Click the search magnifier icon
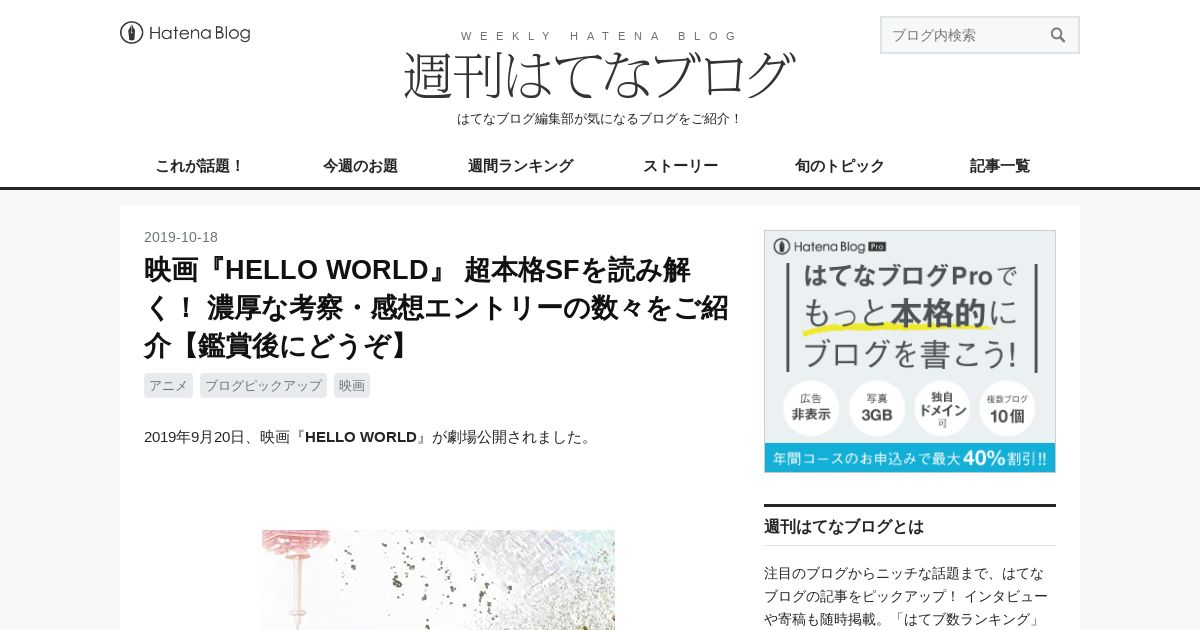This screenshot has height=630, width=1200. tap(1058, 35)
